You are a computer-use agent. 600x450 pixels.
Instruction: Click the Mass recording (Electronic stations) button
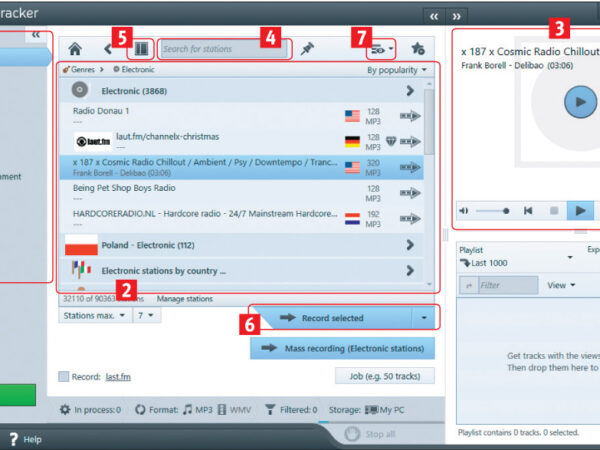(x=342, y=348)
